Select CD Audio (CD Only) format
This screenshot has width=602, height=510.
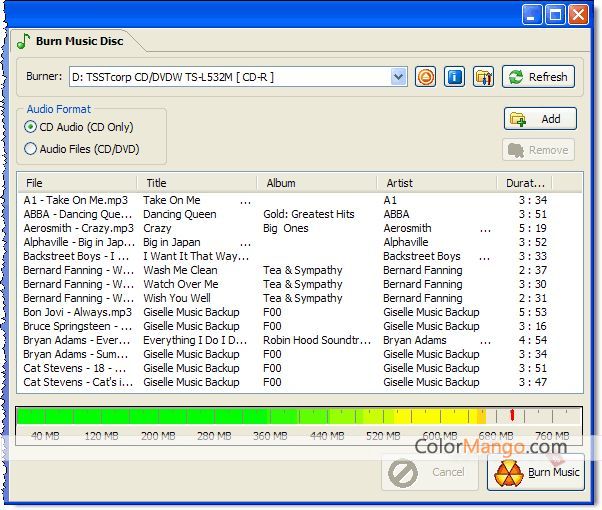31,127
